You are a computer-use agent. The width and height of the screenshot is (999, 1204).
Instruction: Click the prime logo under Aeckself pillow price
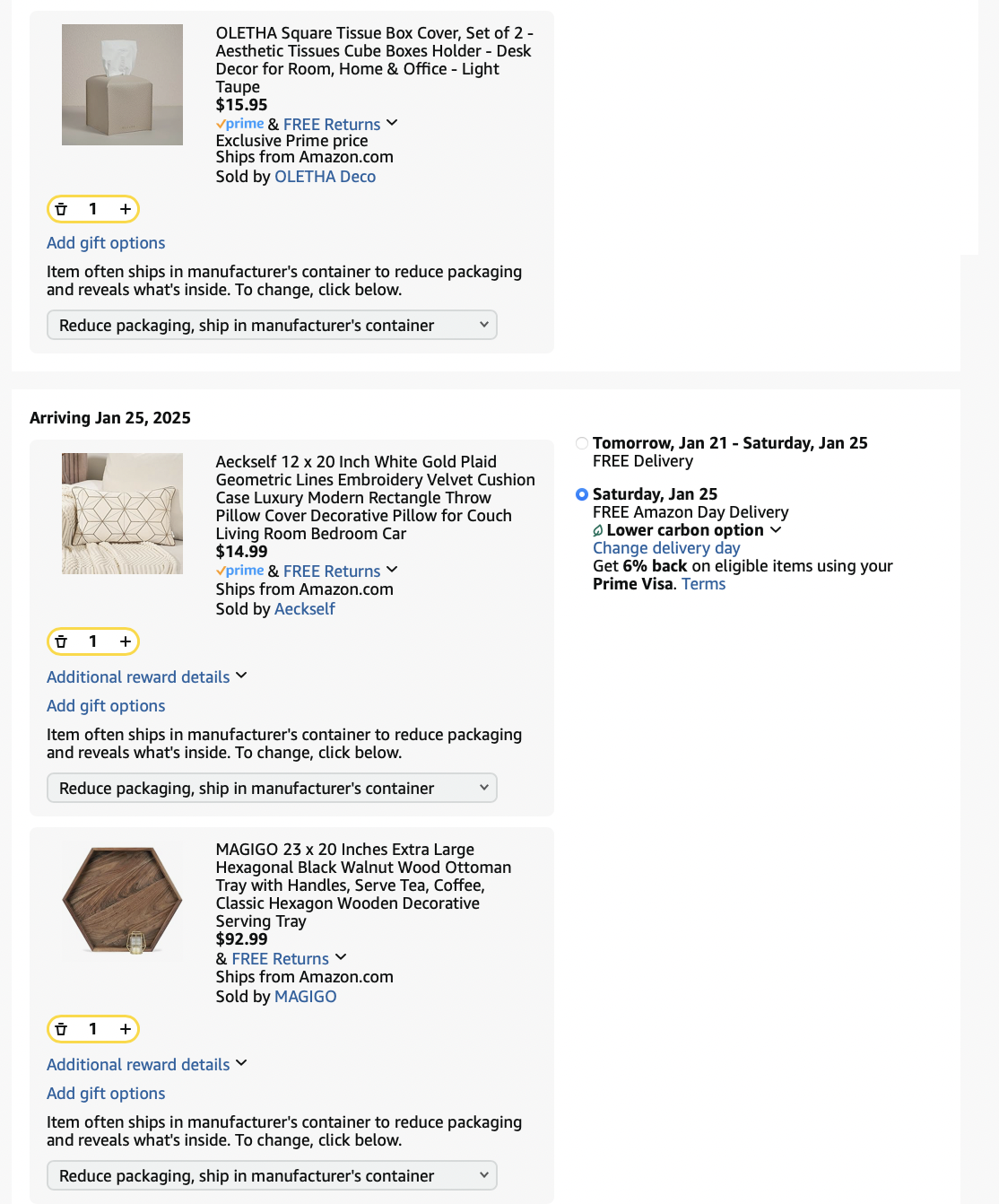click(x=240, y=571)
